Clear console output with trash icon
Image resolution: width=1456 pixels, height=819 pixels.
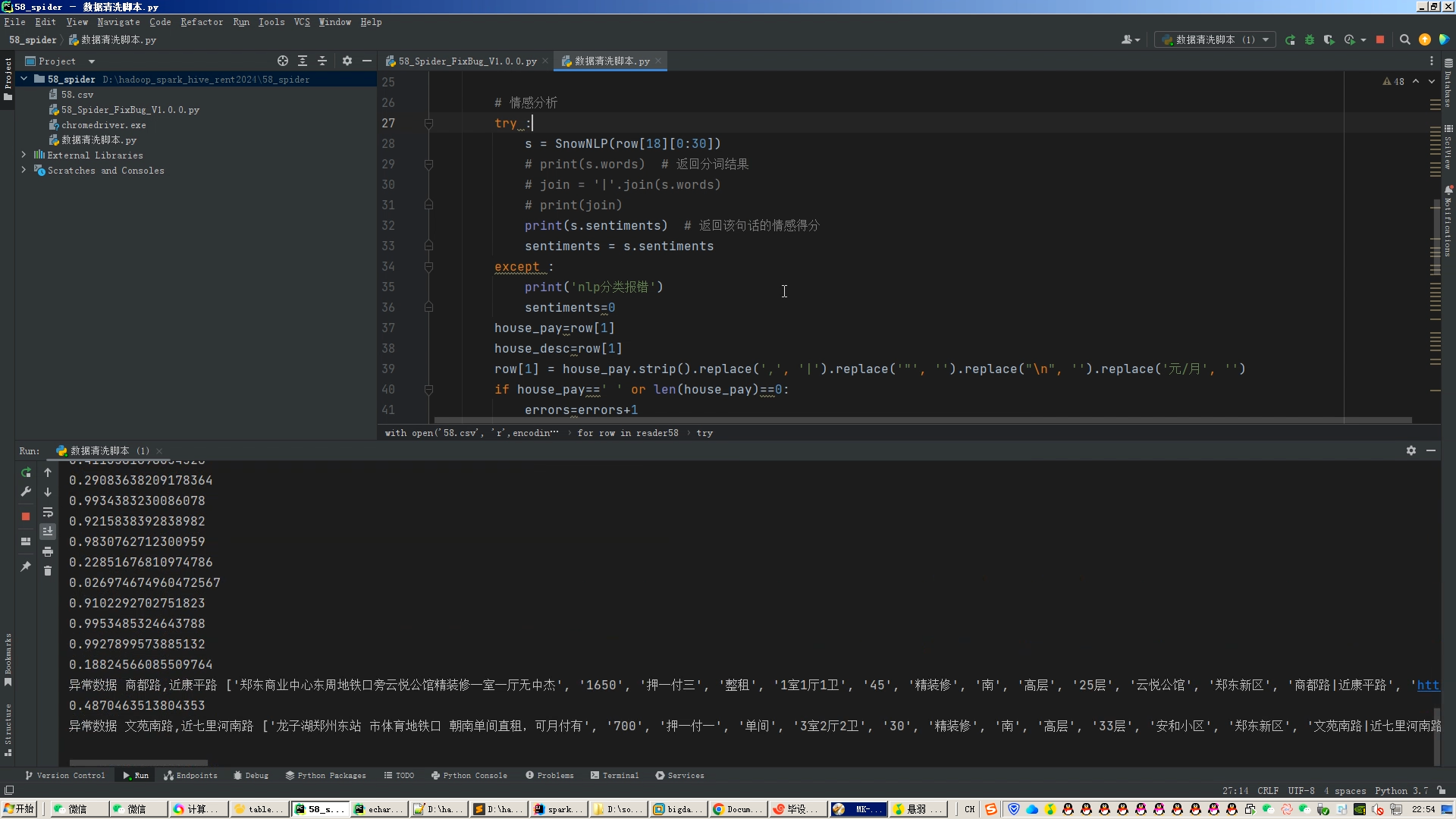pos(48,570)
